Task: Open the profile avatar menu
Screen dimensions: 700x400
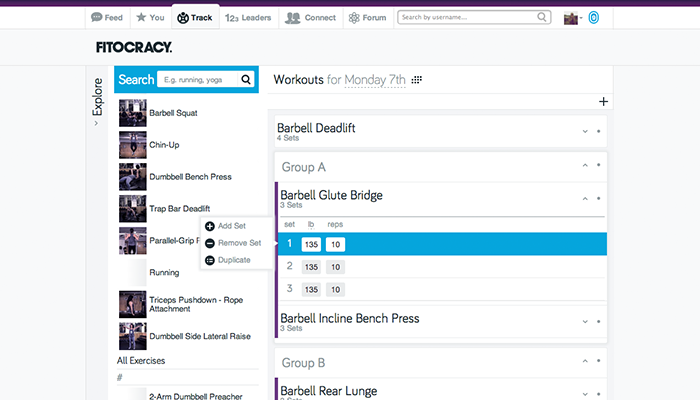Action: click(573, 18)
